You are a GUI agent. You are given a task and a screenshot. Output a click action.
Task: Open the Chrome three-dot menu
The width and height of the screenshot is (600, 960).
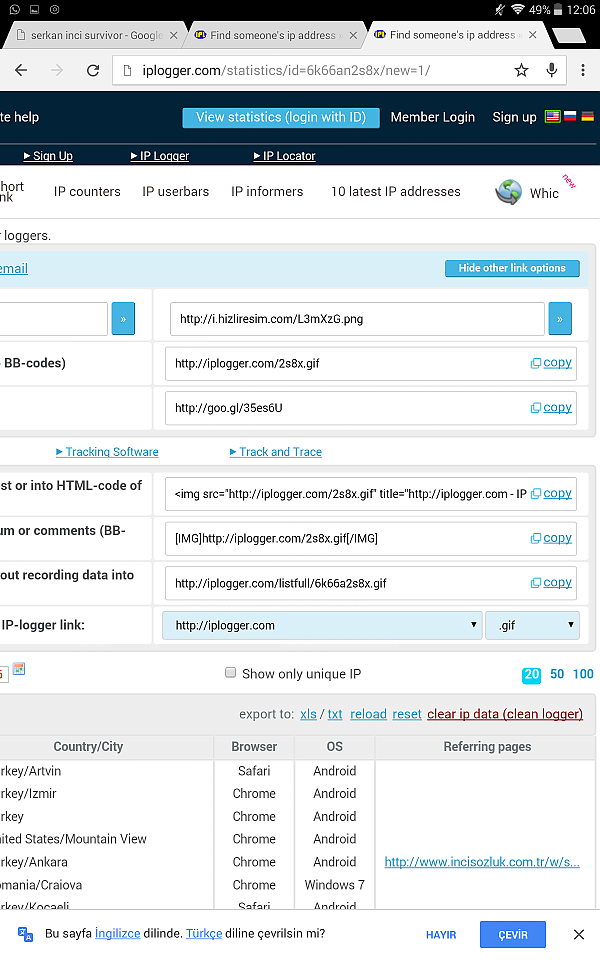[583, 70]
